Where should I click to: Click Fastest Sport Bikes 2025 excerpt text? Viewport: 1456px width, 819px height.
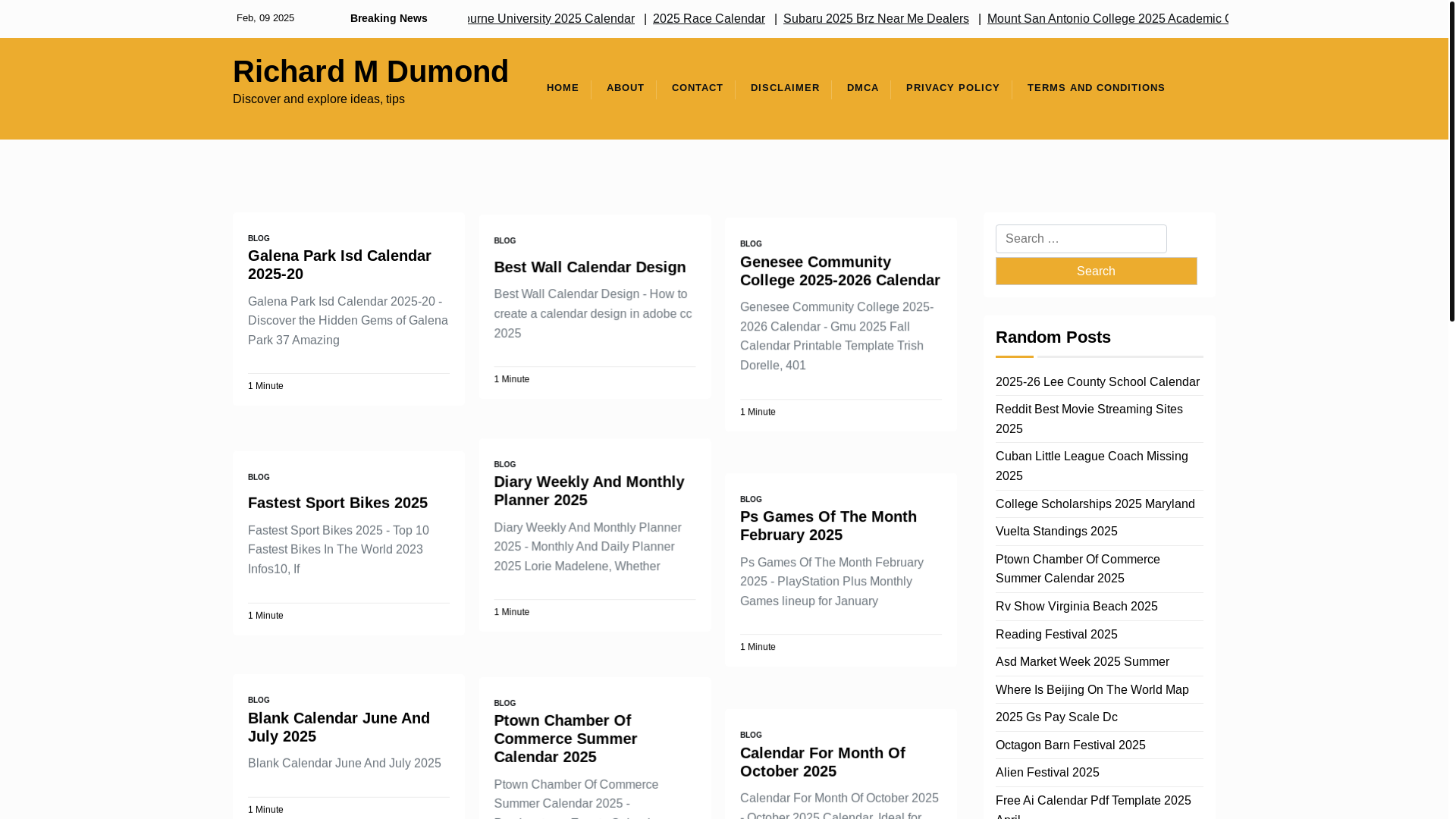[338, 550]
